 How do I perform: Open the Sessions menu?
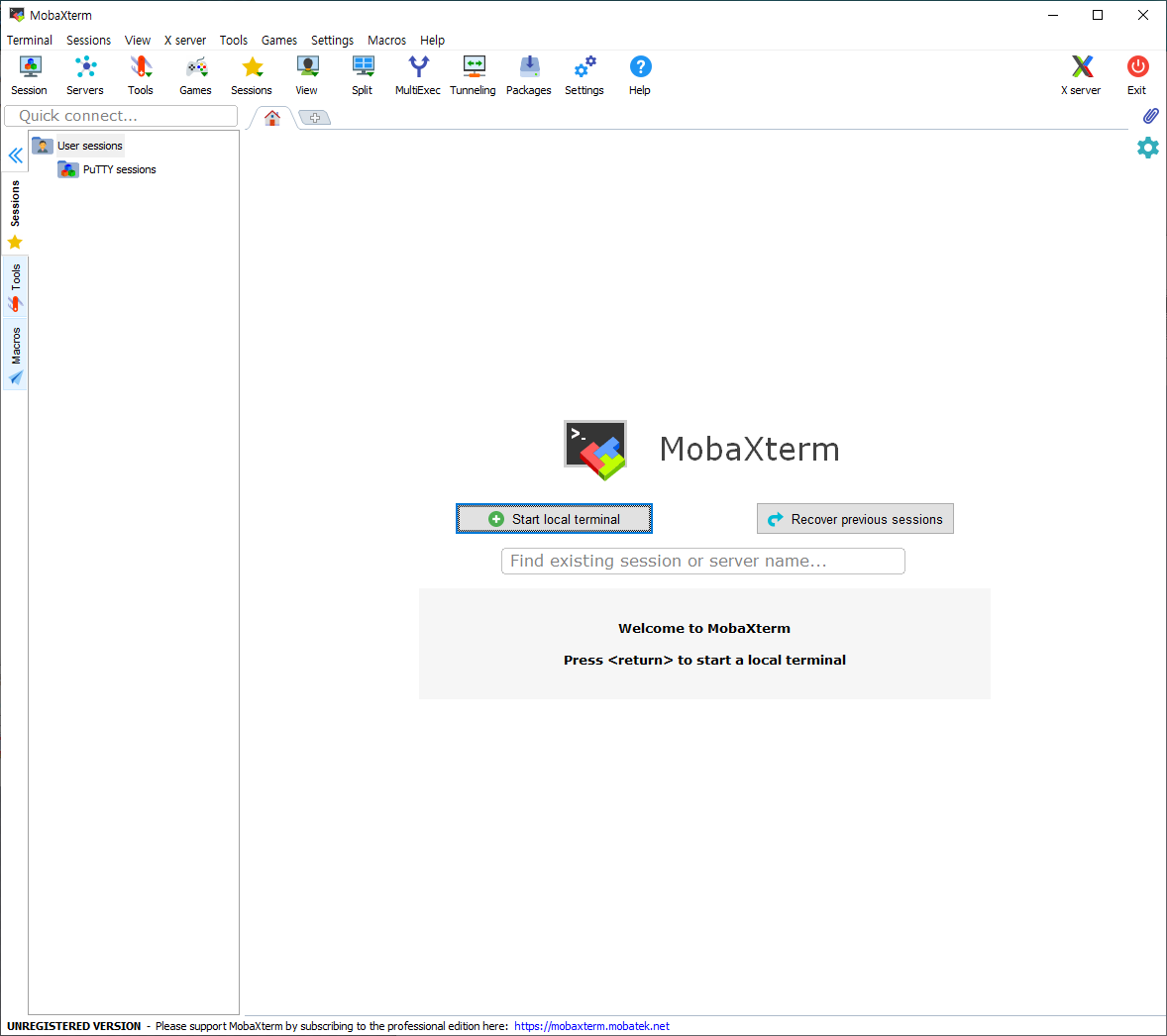pyautogui.click(x=88, y=41)
